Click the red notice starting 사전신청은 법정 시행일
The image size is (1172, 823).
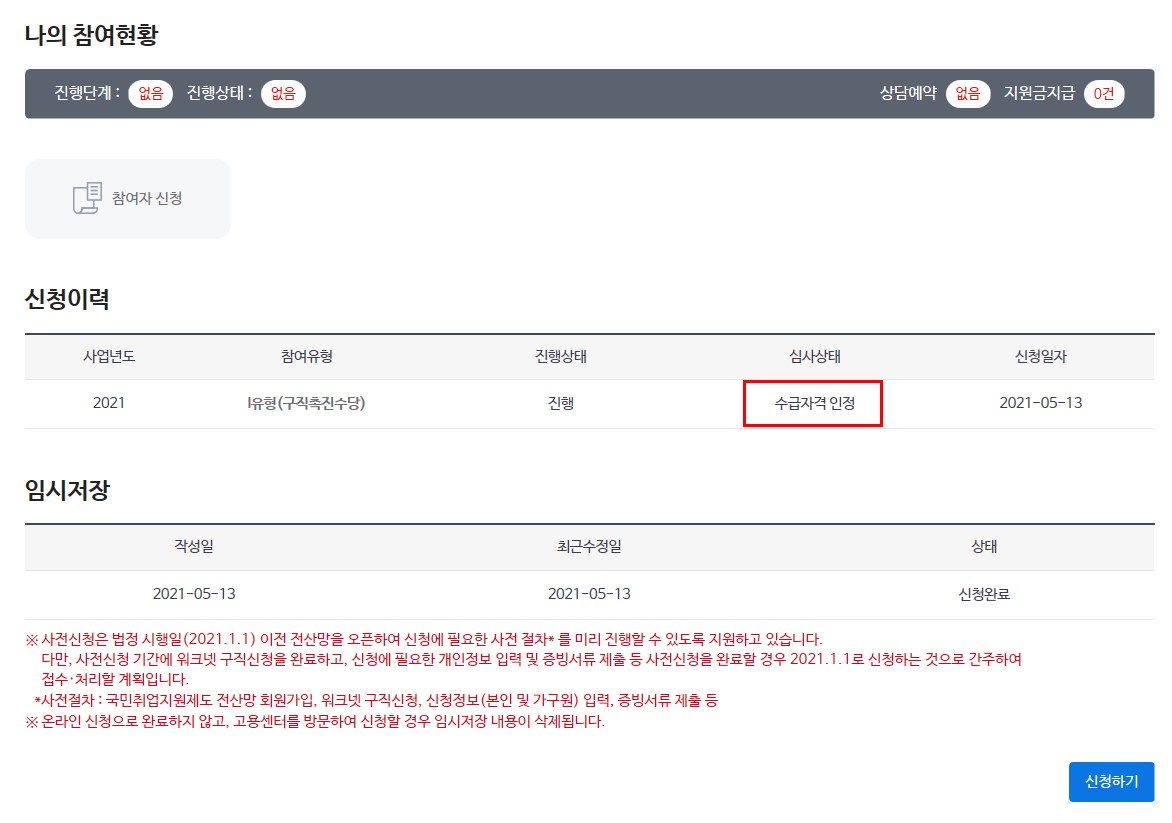(x=424, y=639)
